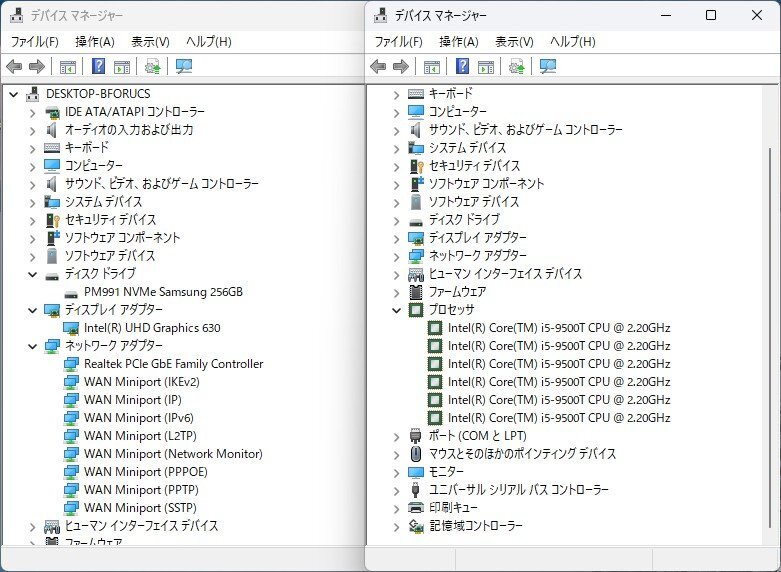Screen dimensions: 781x572
Task: Click the プロセッサ chip icon in right window
Action: pyautogui.click(x=416, y=310)
